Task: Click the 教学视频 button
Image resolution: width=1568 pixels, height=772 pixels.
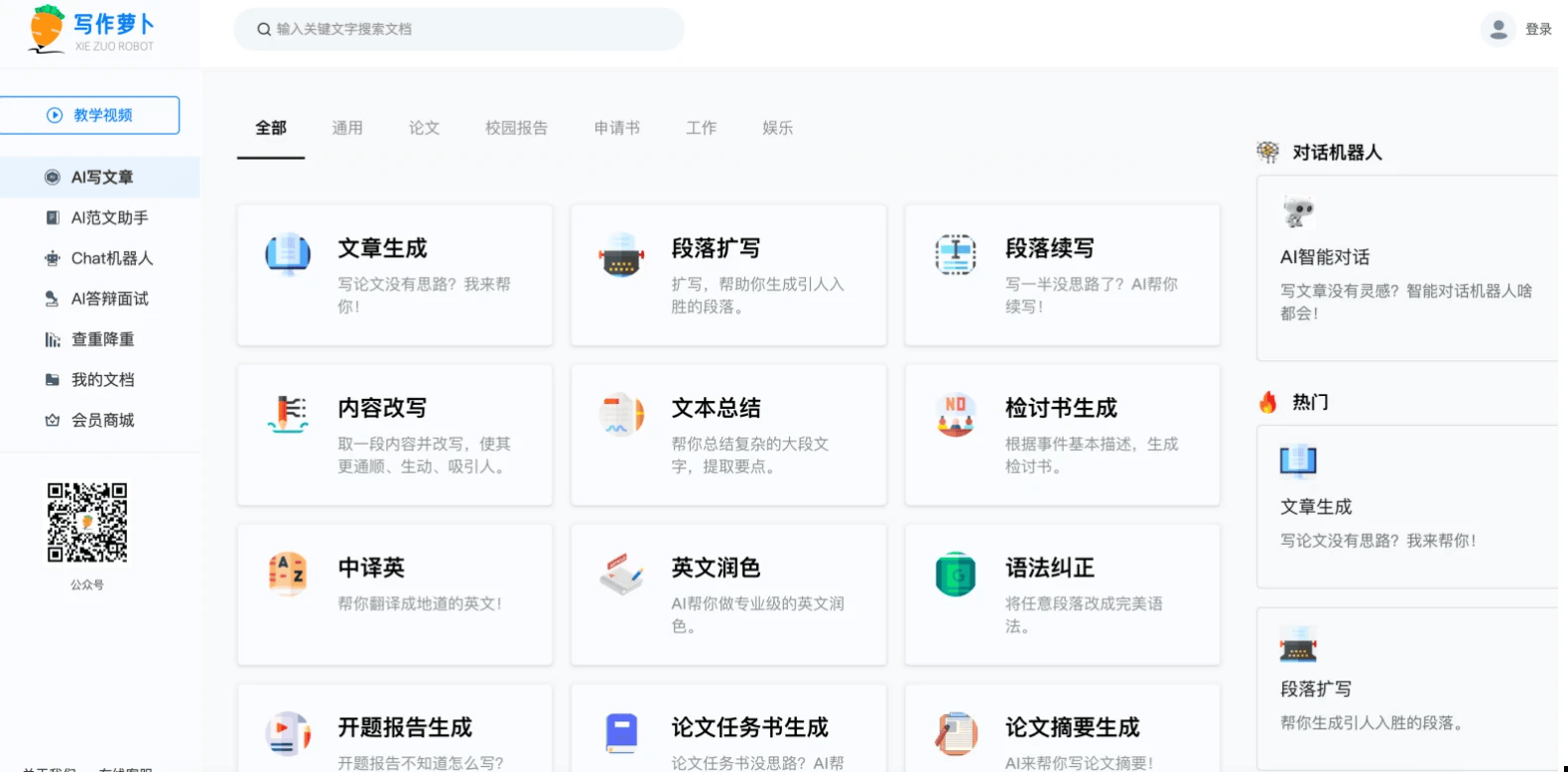Action: tap(89, 115)
